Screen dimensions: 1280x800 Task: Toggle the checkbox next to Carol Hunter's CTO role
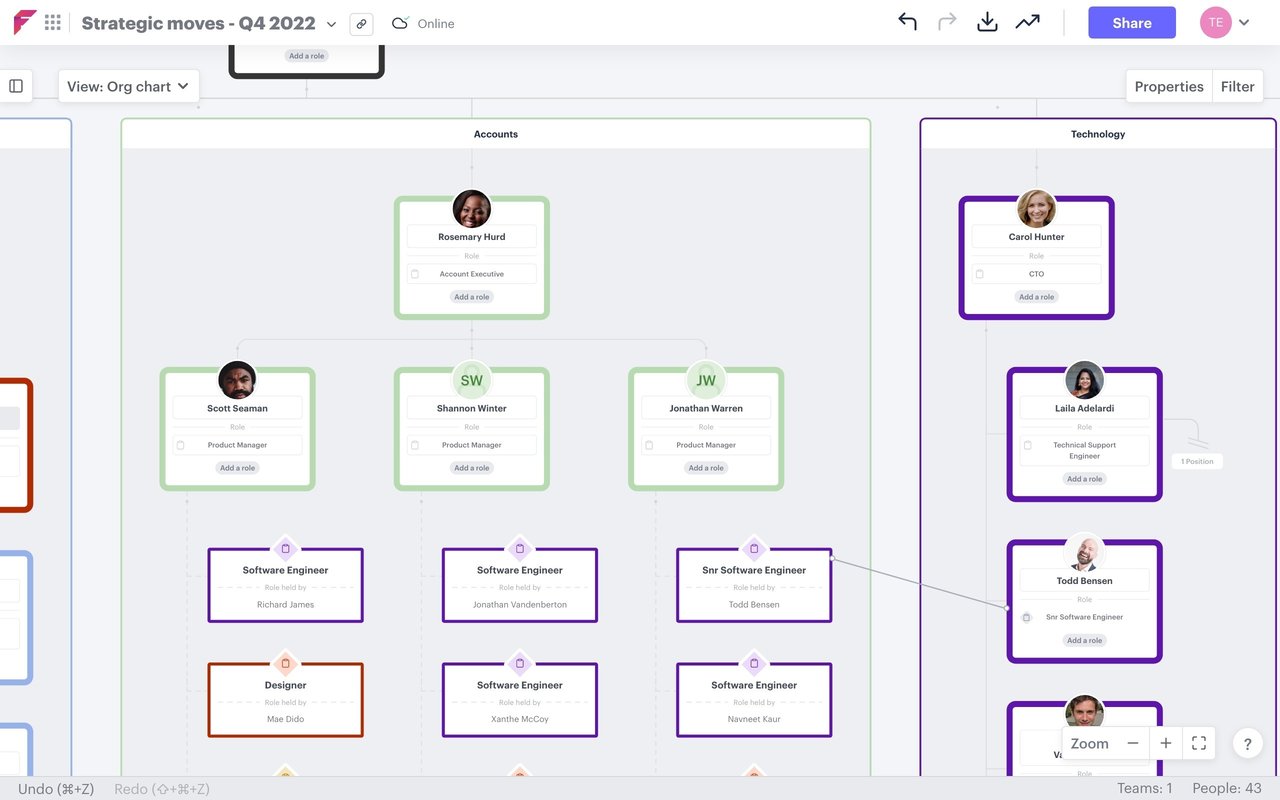(978, 273)
